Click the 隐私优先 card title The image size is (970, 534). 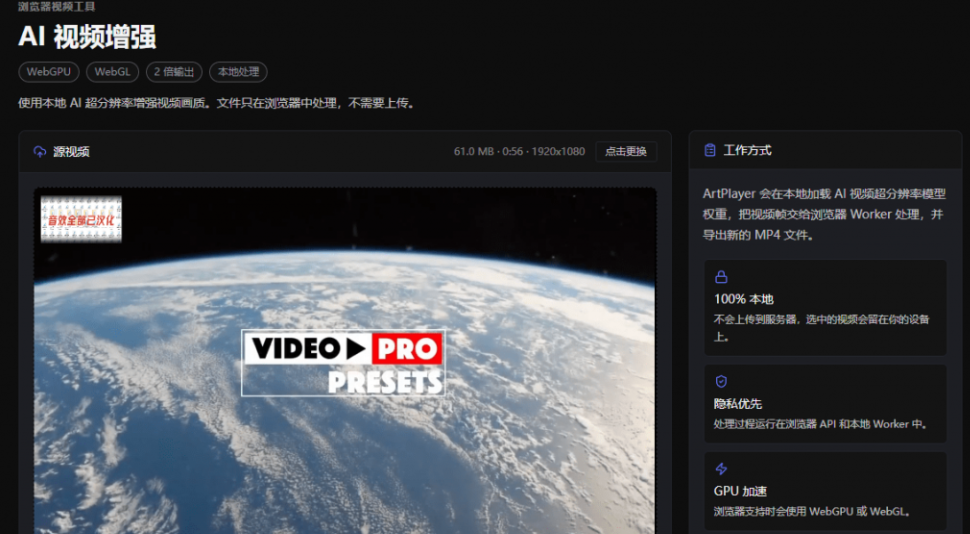tap(737, 403)
